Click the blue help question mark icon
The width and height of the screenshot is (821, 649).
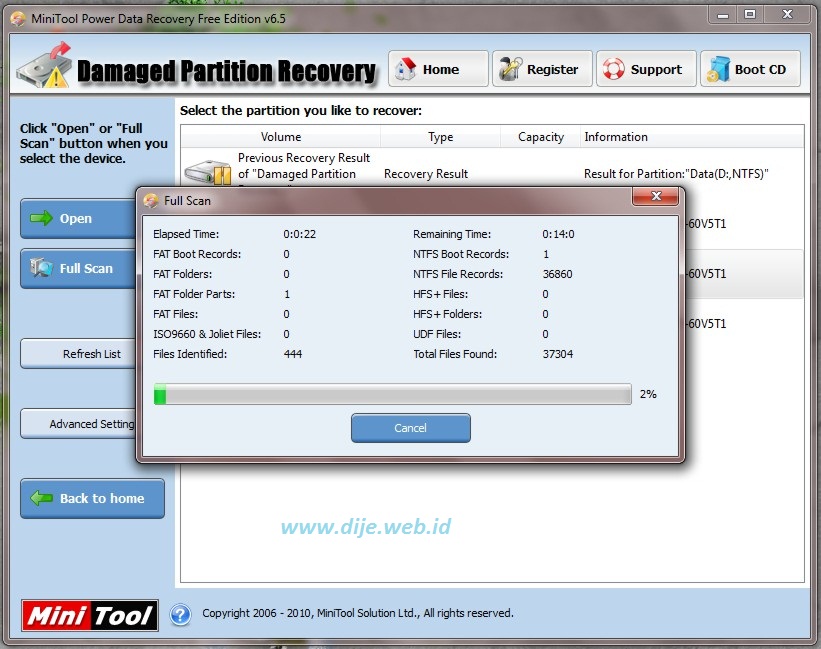tap(181, 614)
